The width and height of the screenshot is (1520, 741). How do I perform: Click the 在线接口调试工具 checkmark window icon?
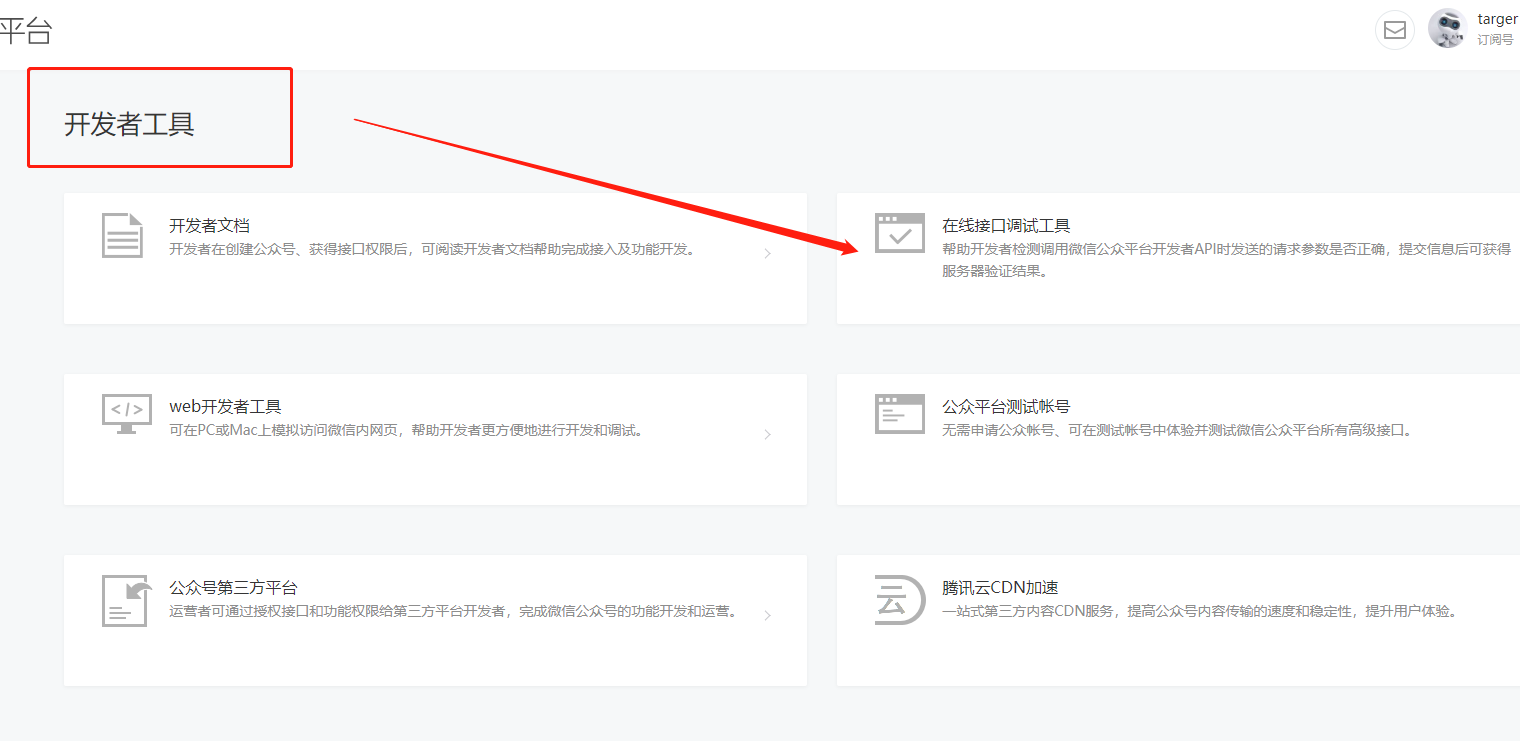(900, 233)
